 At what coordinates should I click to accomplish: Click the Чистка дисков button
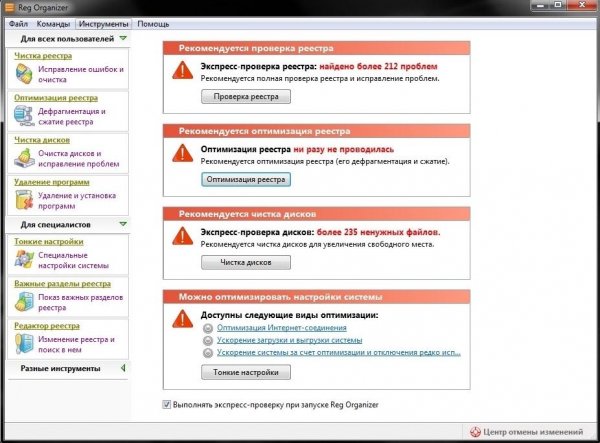coord(246,262)
